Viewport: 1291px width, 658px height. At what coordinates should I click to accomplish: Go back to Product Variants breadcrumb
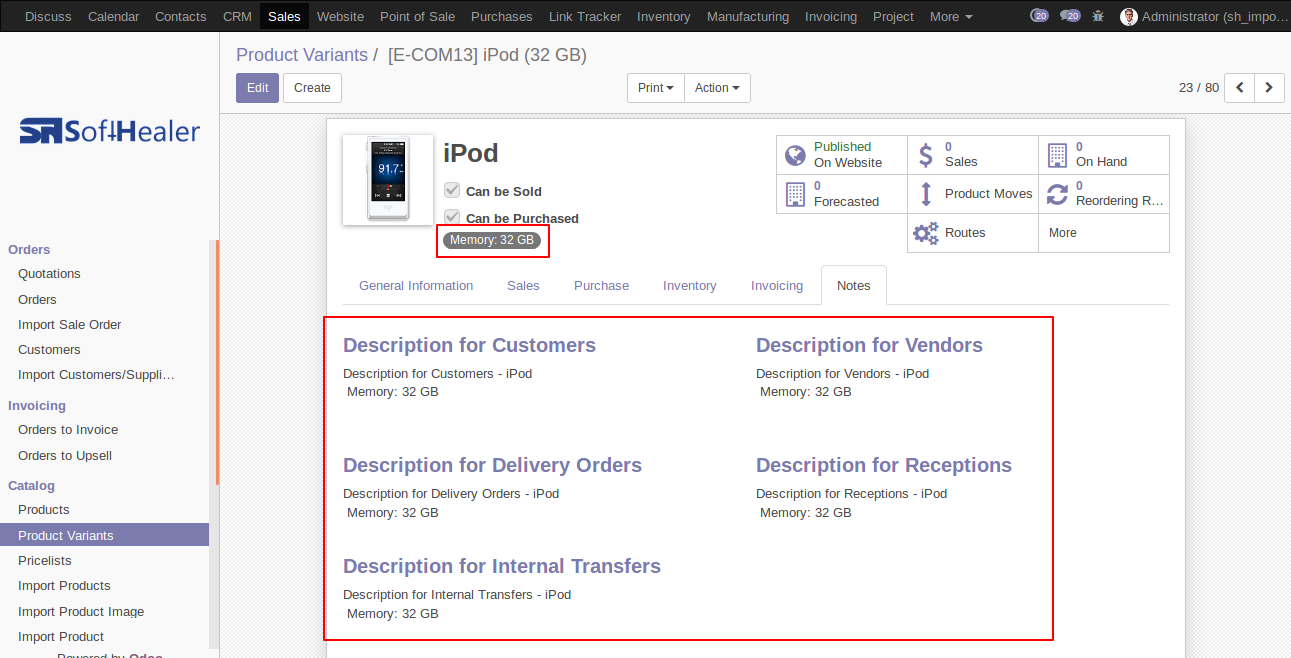(302, 55)
